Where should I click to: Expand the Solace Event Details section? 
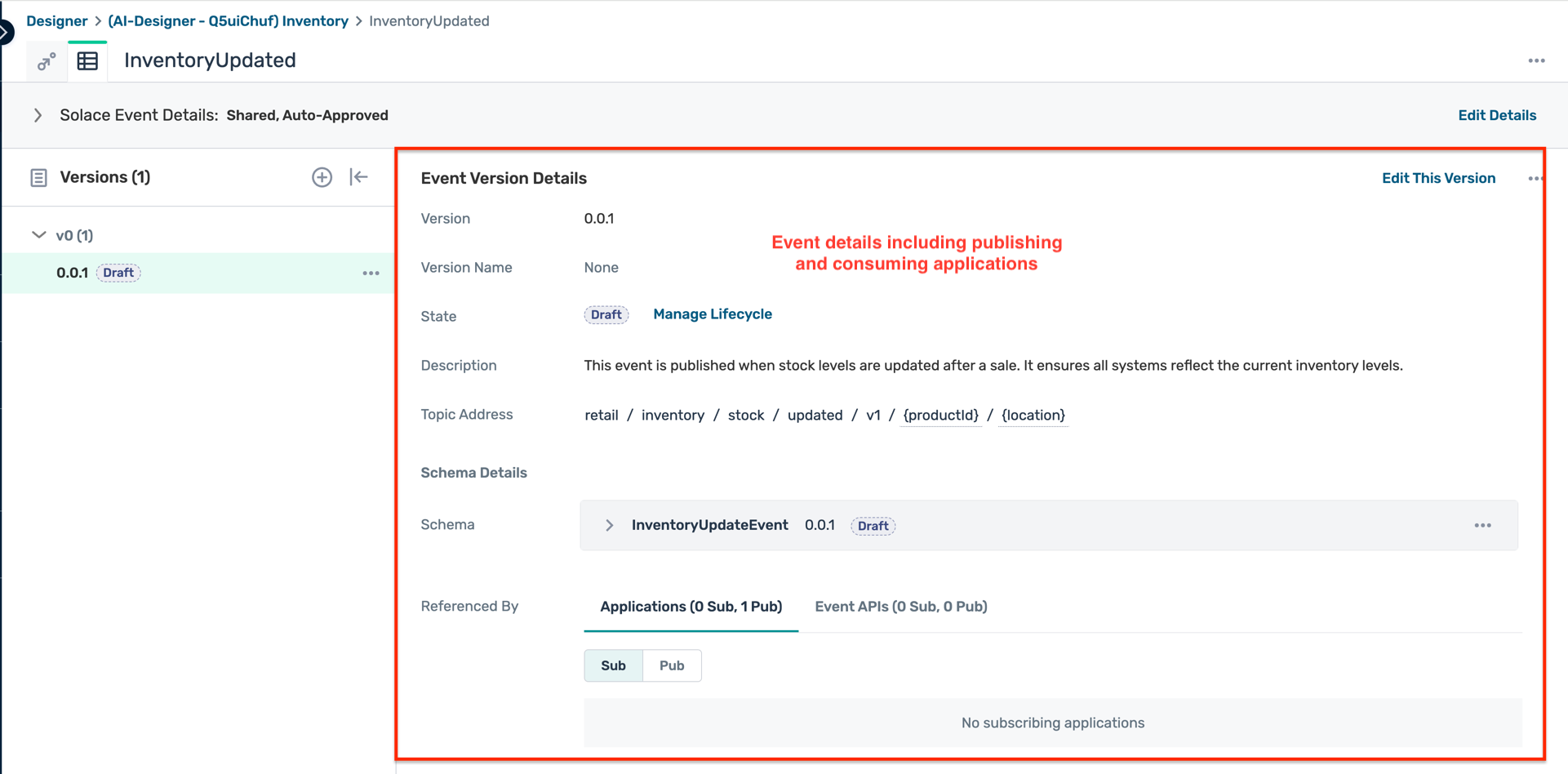tap(38, 115)
